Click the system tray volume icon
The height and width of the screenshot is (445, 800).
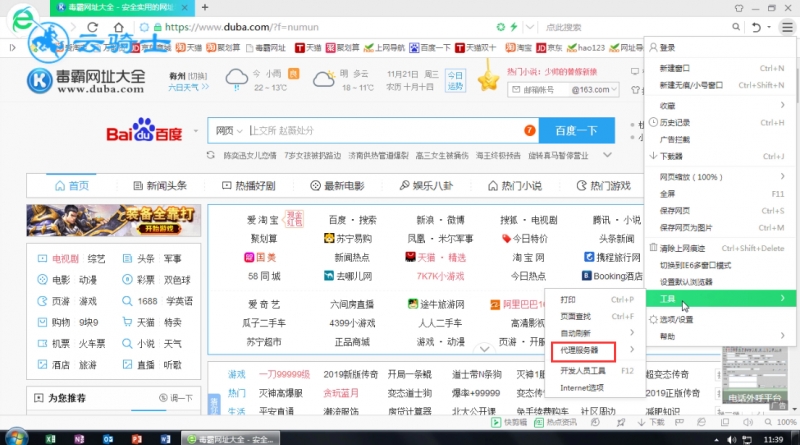(732, 439)
